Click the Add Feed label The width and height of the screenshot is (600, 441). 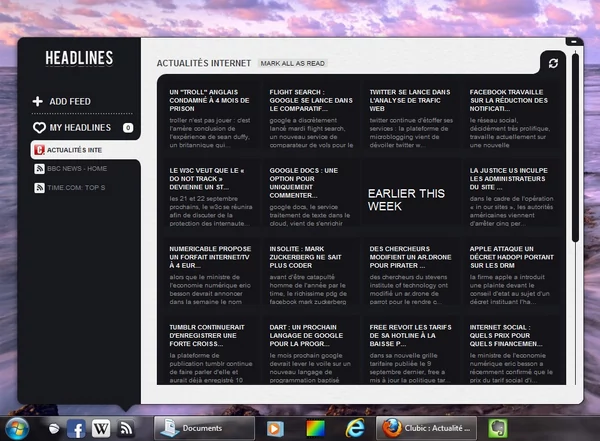tap(70, 101)
